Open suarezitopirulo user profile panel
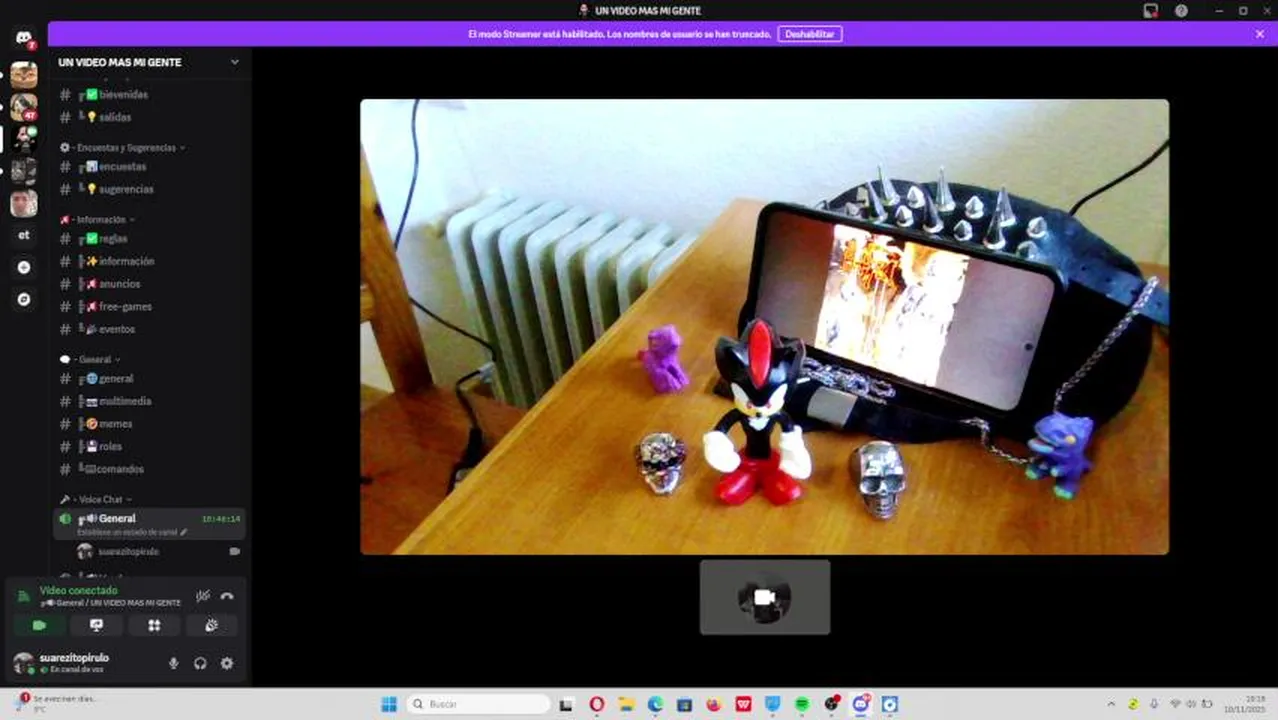The width and height of the screenshot is (1278, 720). [73, 663]
